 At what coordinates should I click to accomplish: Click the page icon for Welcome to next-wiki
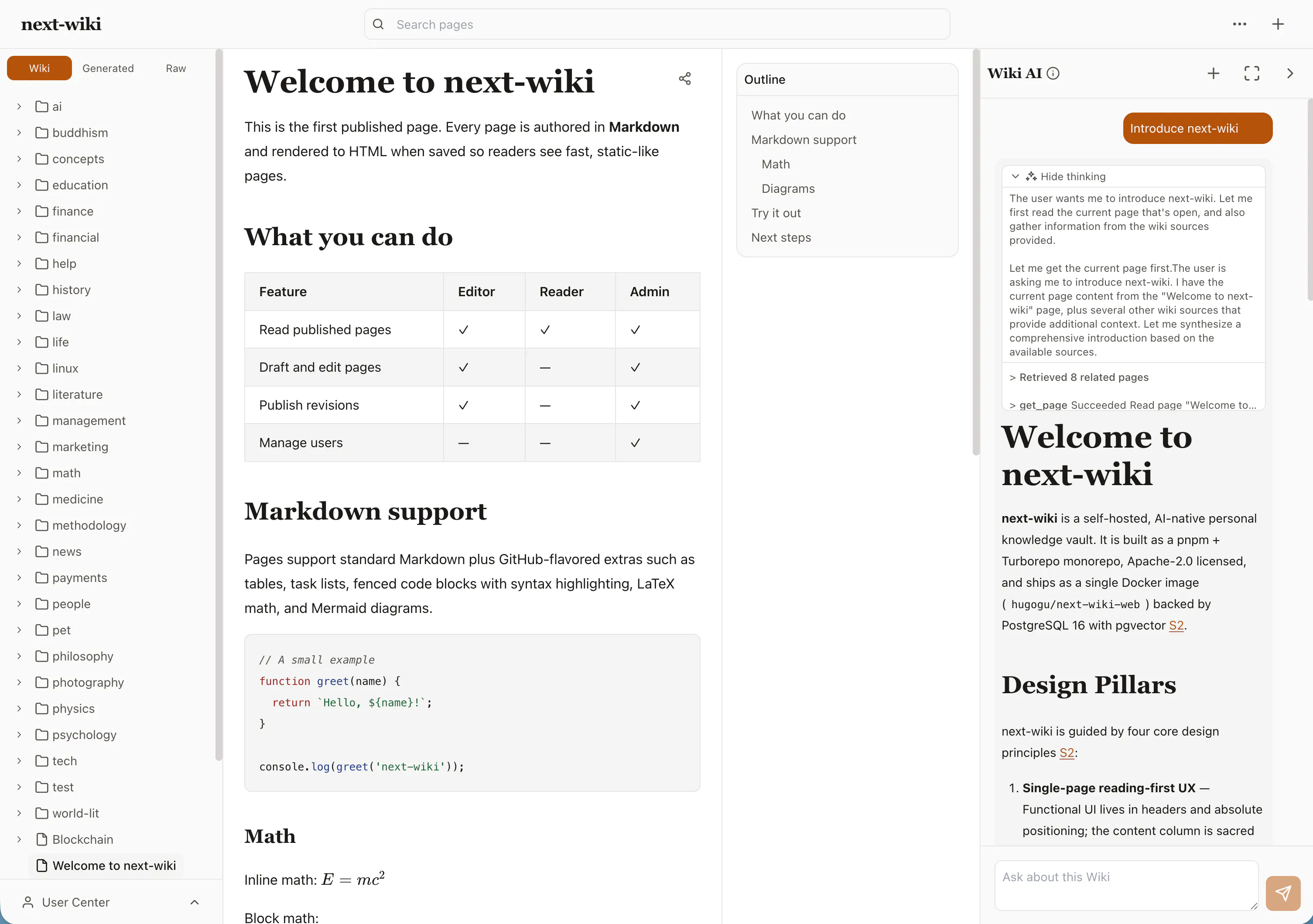tap(42, 866)
